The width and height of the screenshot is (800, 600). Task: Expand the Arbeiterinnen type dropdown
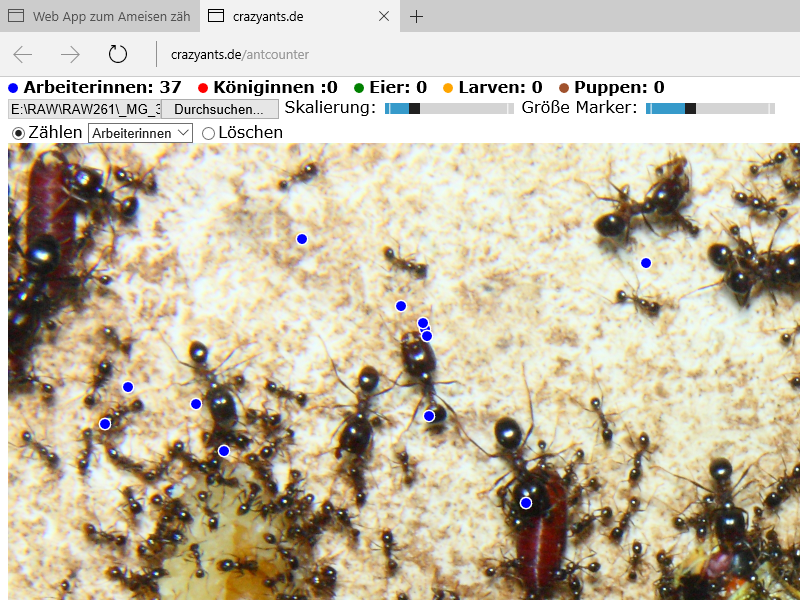tap(140, 133)
